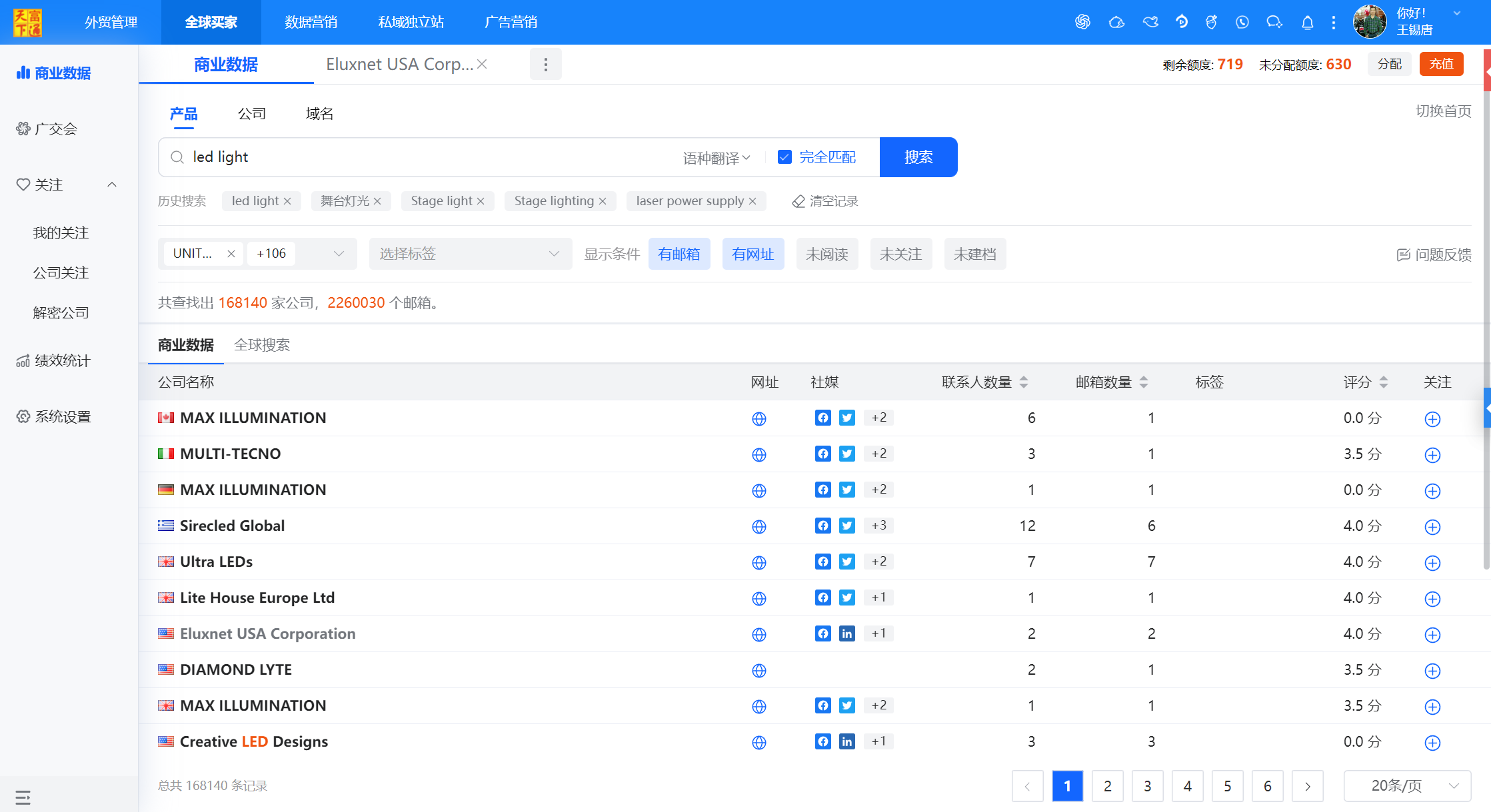The image size is (1491, 812).
Task: Go to page 3 of results
Action: pyautogui.click(x=1148, y=786)
